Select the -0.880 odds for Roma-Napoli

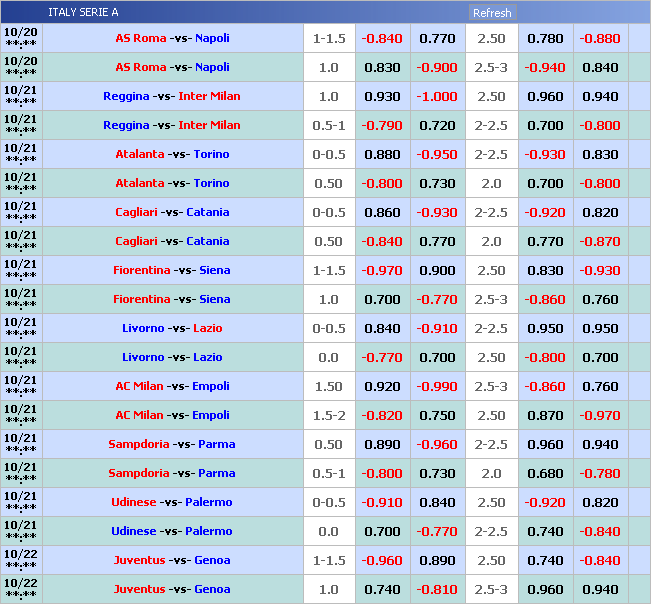[x=600, y=38]
